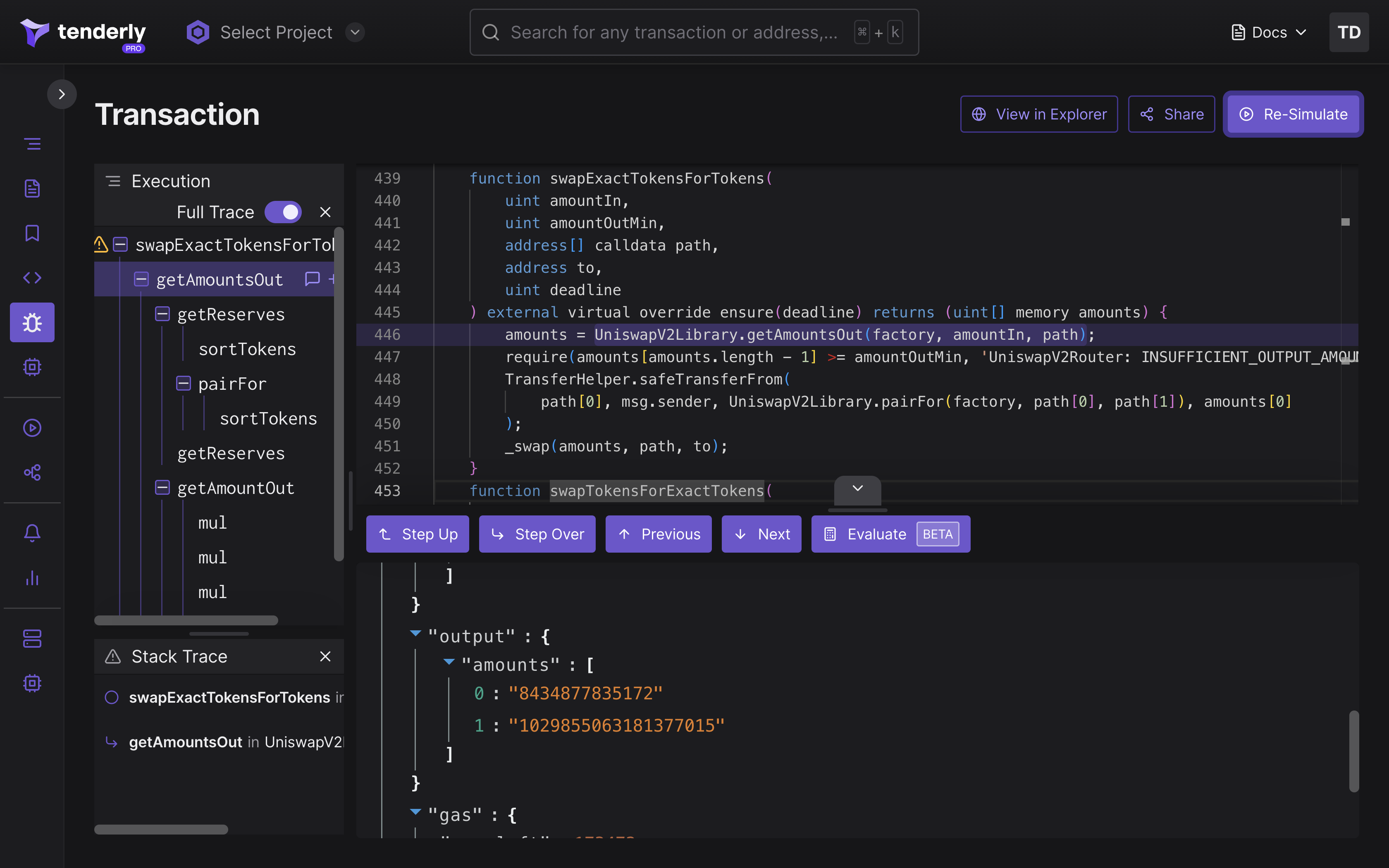Viewport: 1389px width, 868px height.
Task: Collapse the "output" JSON node
Action: (x=416, y=634)
